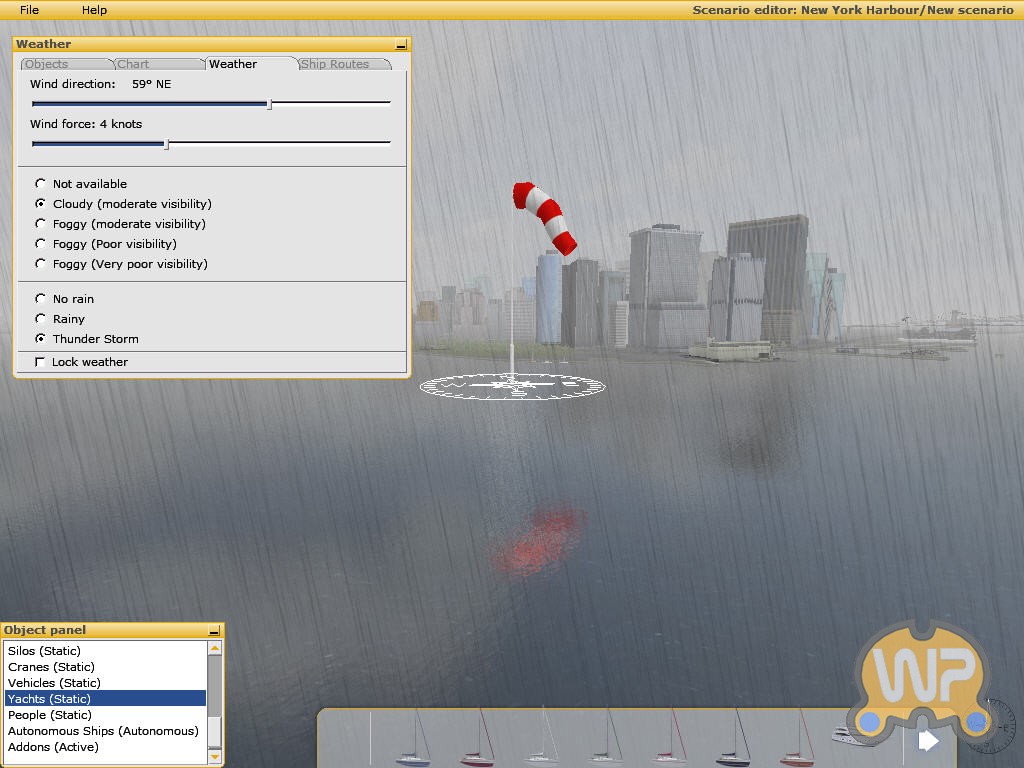The image size is (1024, 768).
Task: Click the wind compass rose on water
Action: (x=512, y=385)
